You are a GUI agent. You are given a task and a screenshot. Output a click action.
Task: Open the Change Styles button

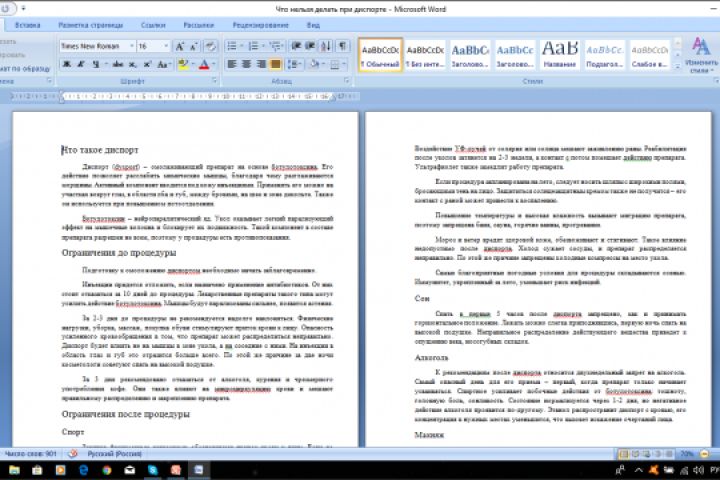tap(701, 54)
